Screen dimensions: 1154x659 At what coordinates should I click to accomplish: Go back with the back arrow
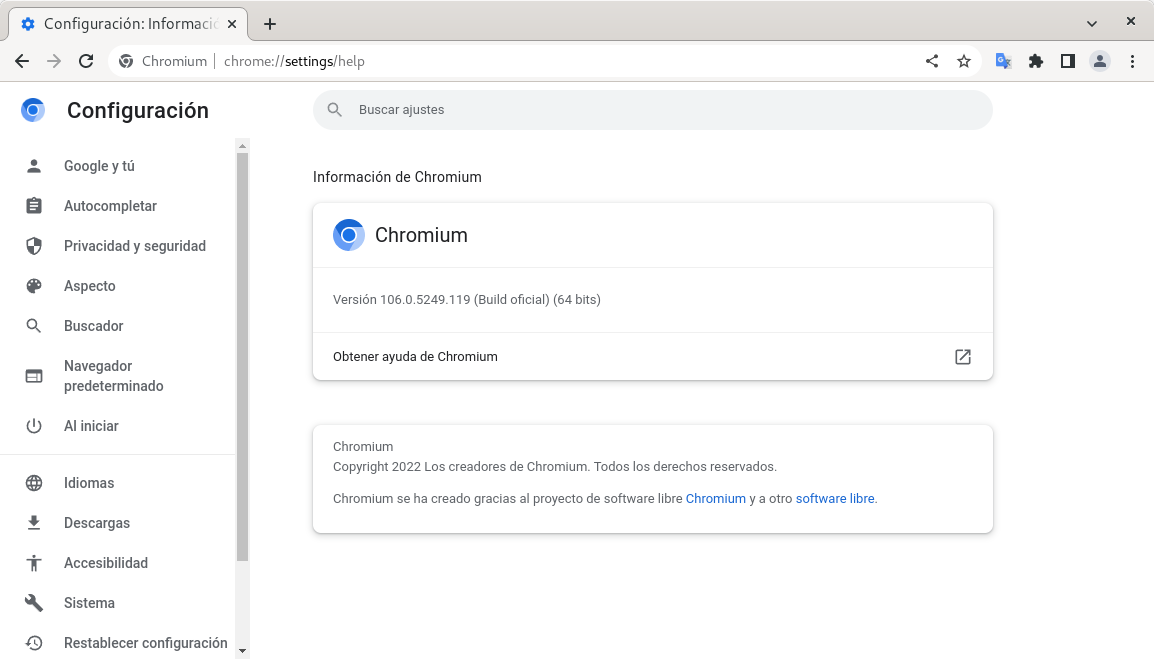point(22,61)
